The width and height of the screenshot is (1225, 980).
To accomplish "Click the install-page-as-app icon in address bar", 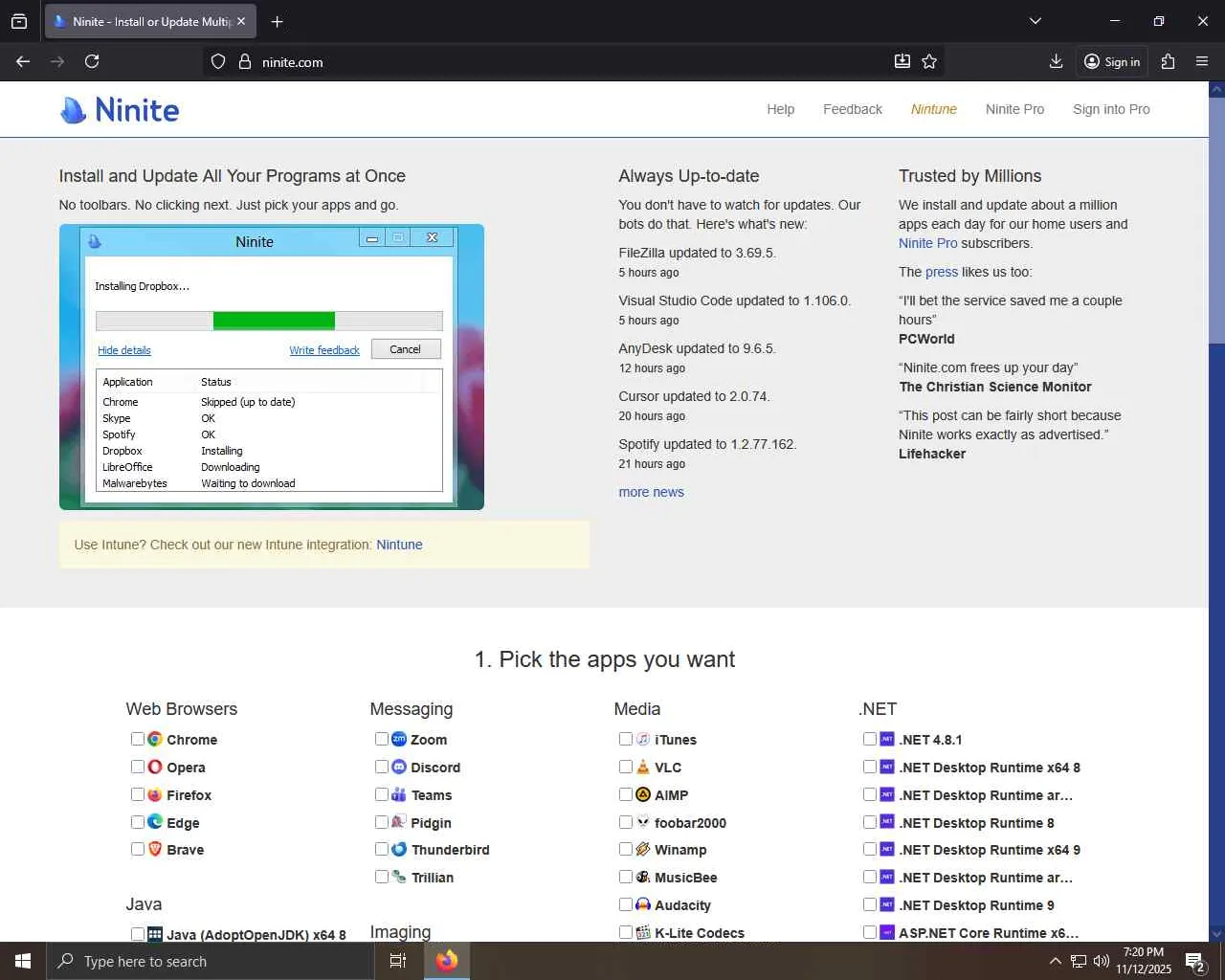I will coord(902,61).
